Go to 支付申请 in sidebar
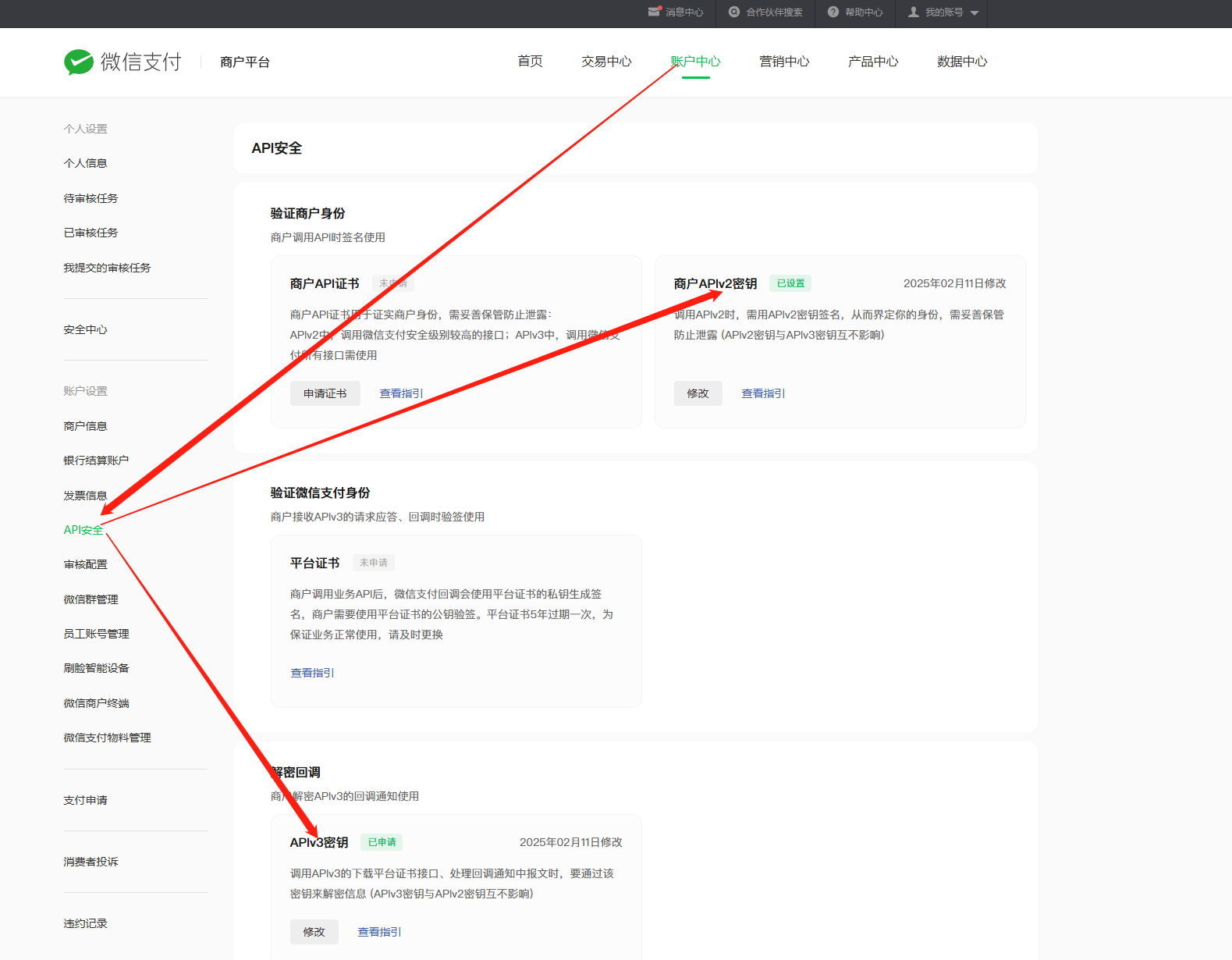 point(86,800)
